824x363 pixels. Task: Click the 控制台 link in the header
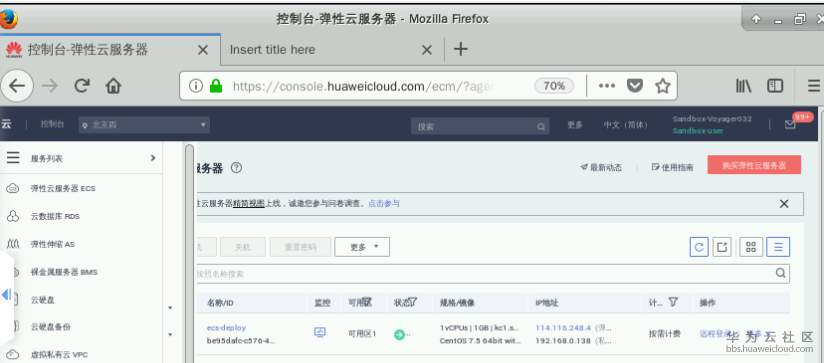(53, 125)
